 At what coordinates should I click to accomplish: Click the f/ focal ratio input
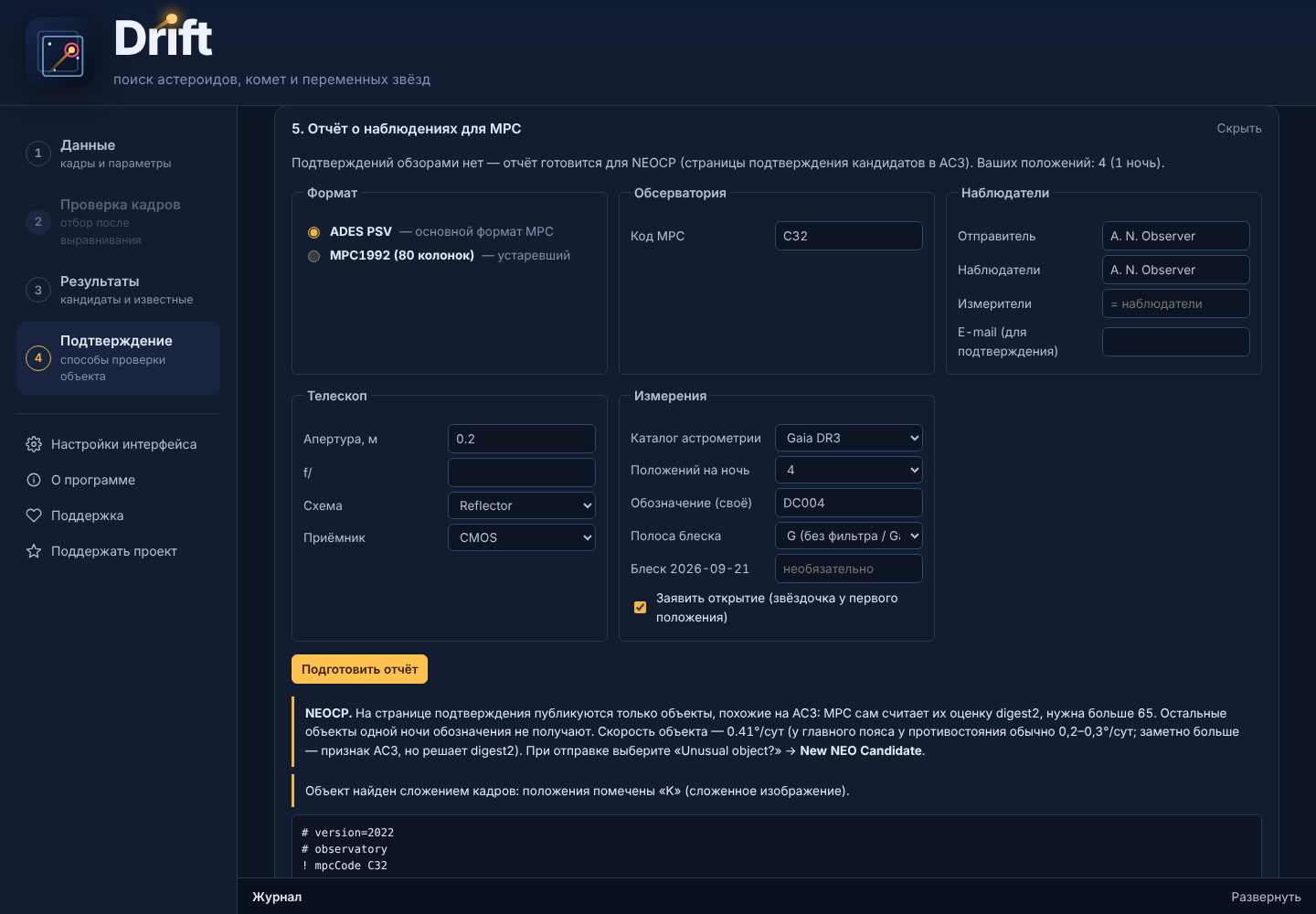[522, 473]
